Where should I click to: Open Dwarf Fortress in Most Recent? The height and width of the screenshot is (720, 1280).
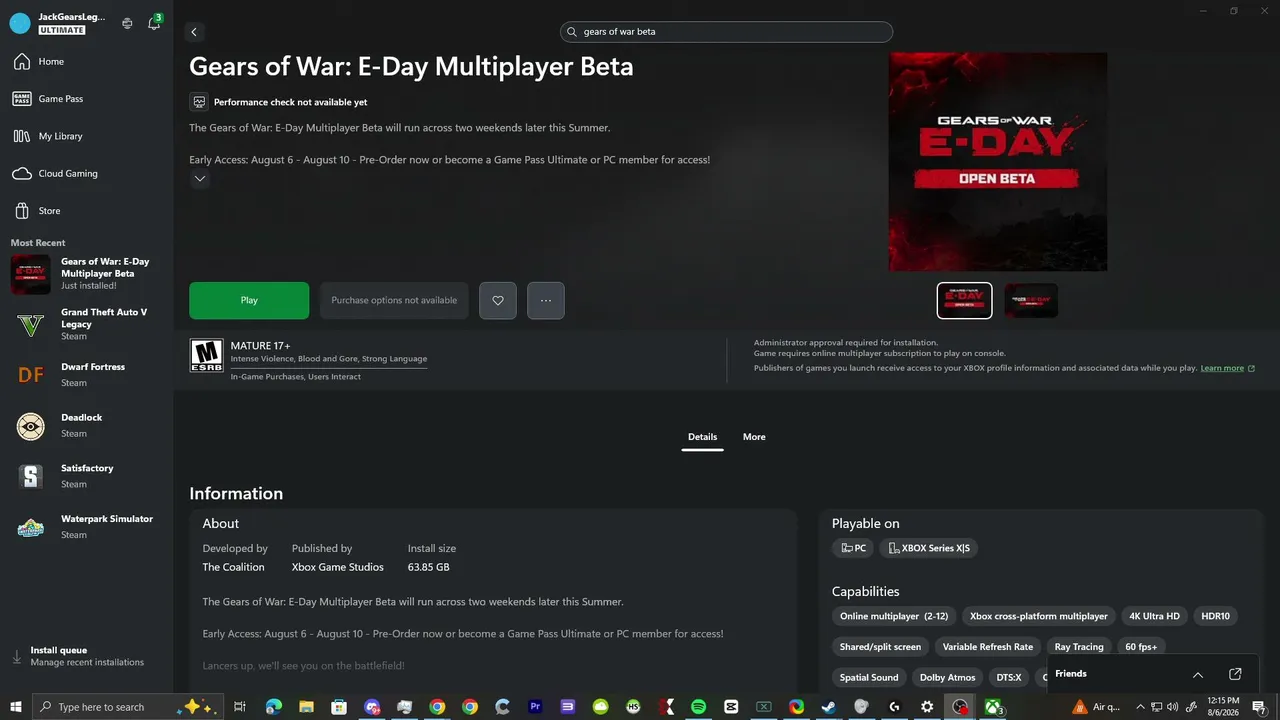coord(86,375)
